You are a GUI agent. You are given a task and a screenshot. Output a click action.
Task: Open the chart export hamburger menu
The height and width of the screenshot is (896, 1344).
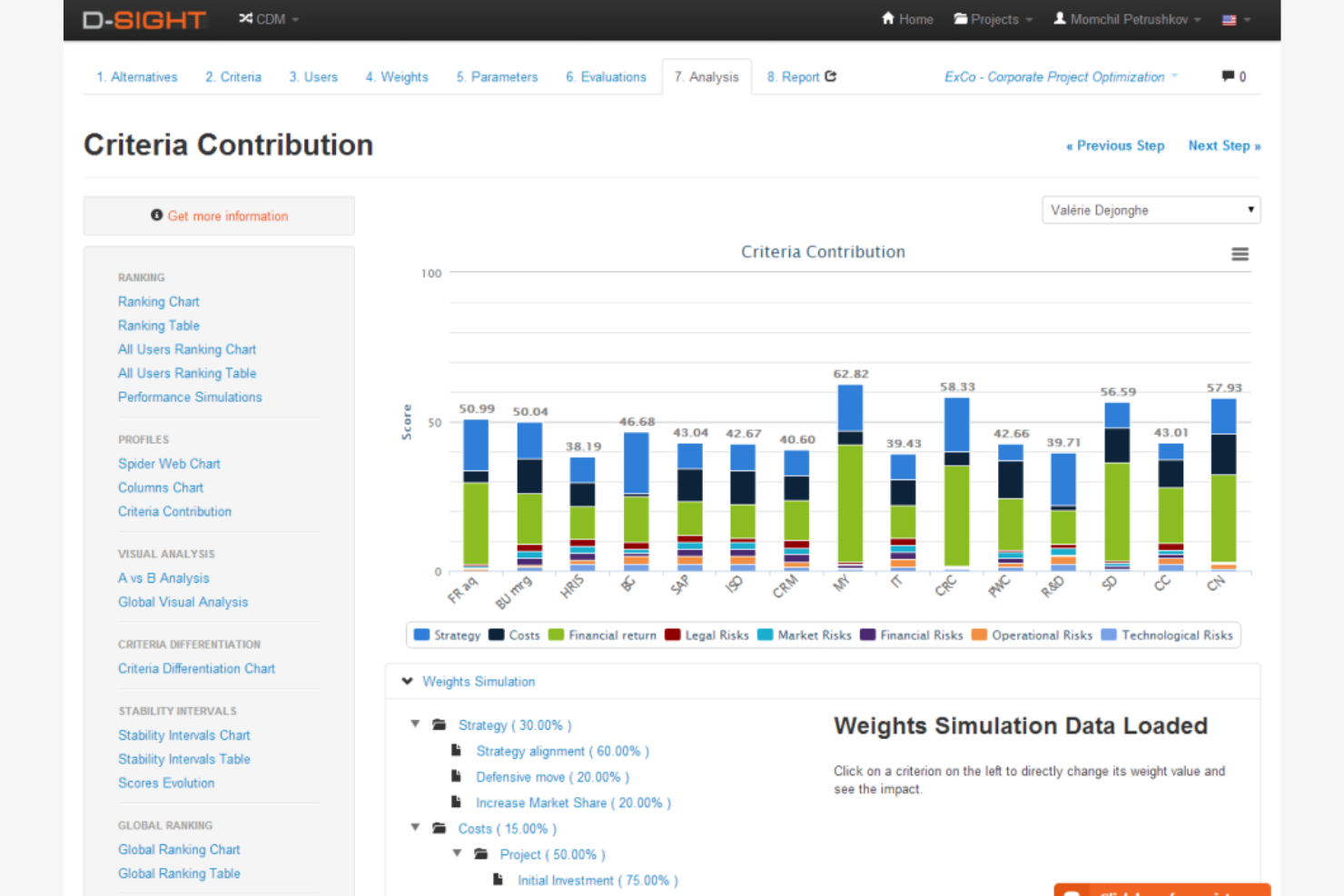1240,254
